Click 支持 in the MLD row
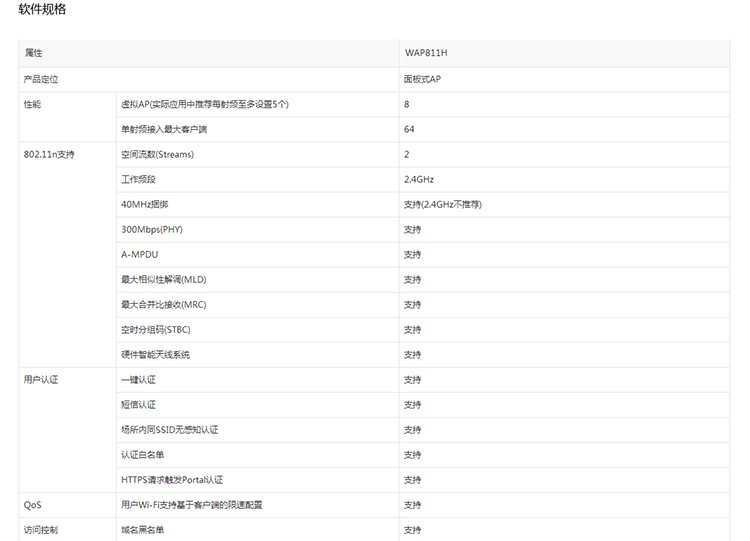This screenshot has width=750, height=541. click(564, 280)
